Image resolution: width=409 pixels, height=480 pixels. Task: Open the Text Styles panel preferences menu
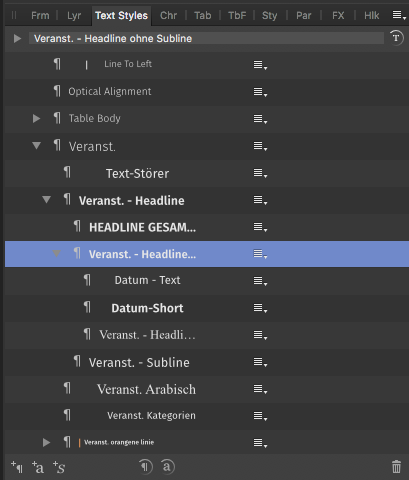(x=399, y=15)
